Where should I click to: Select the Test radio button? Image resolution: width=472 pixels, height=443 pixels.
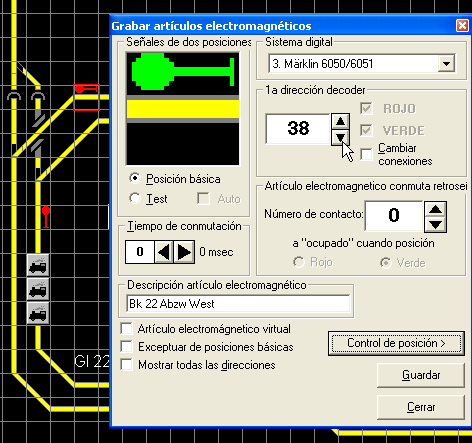click(135, 198)
